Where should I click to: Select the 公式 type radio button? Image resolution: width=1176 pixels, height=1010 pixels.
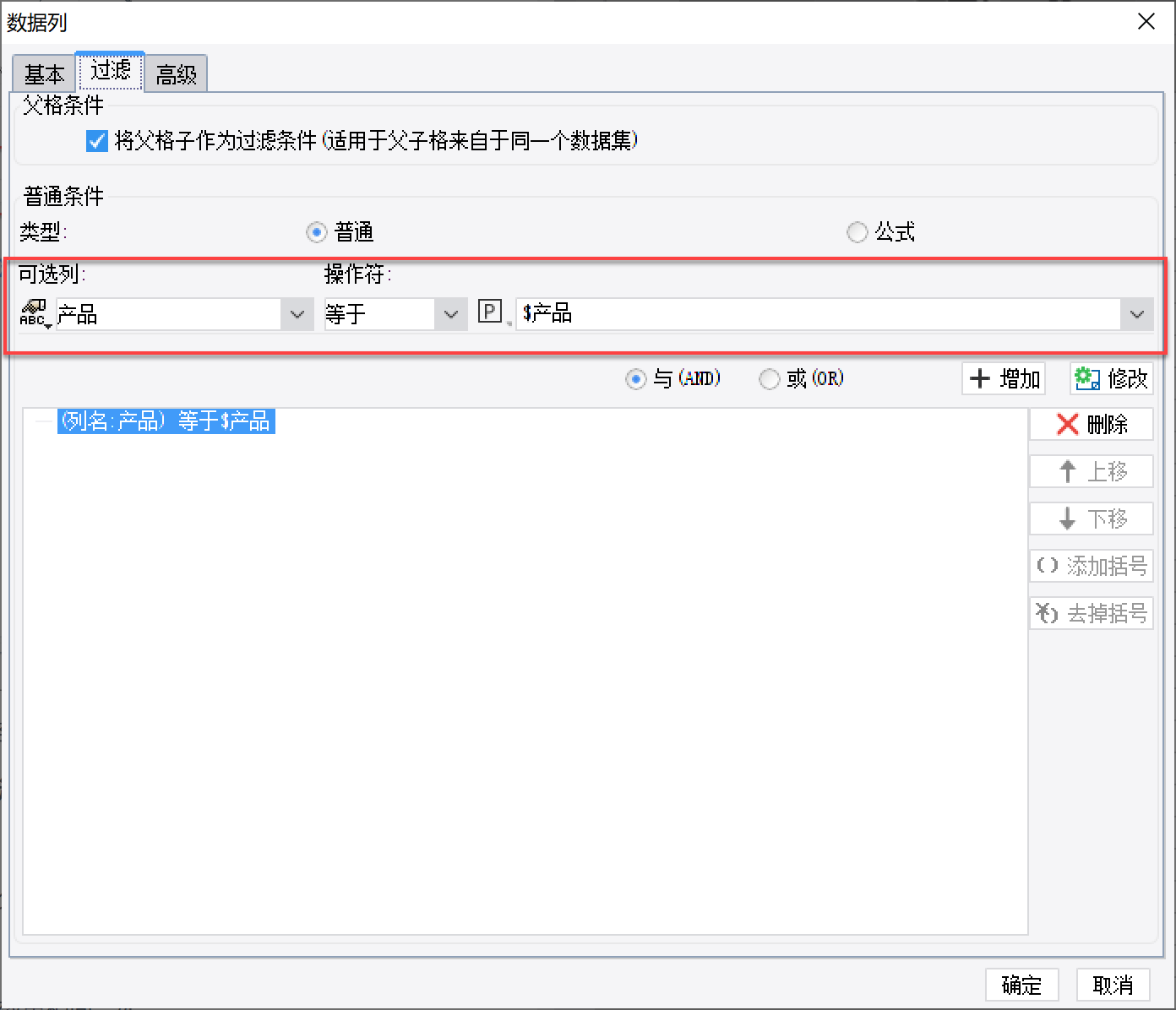click(857, 231)
